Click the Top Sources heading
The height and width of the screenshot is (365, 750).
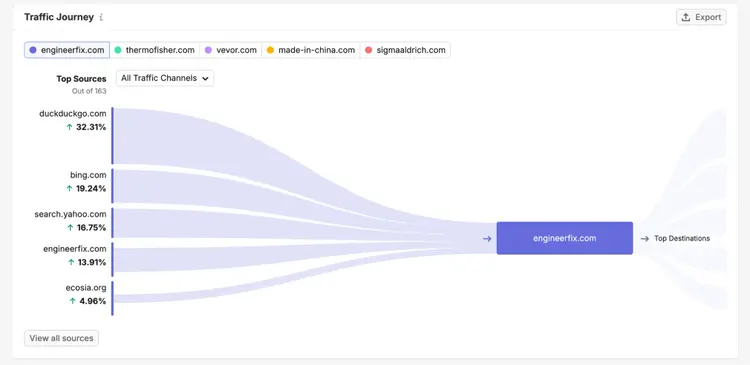[x=81, y=79]
